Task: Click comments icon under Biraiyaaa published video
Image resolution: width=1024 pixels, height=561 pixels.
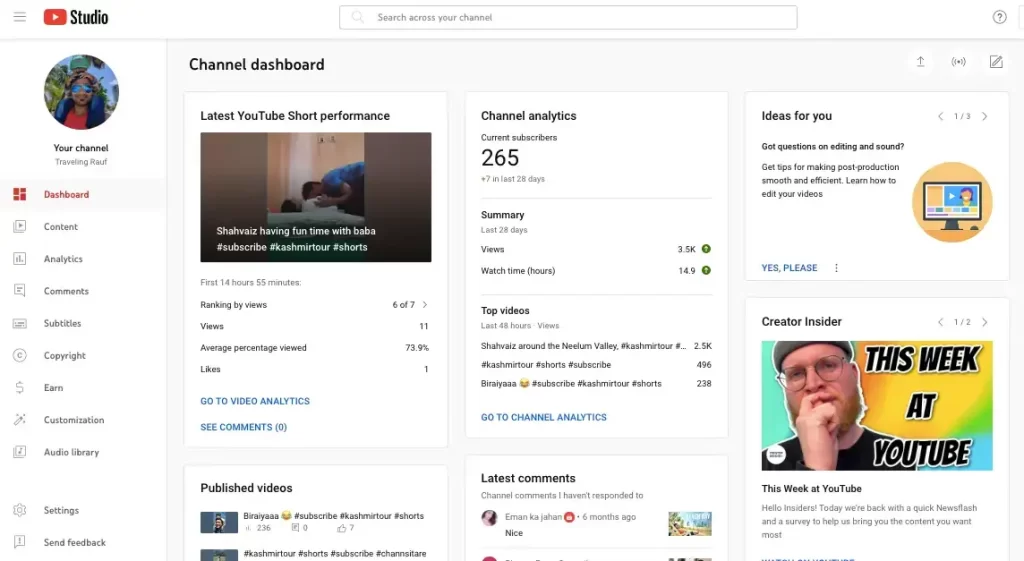Action: click(x=295, y=528)
